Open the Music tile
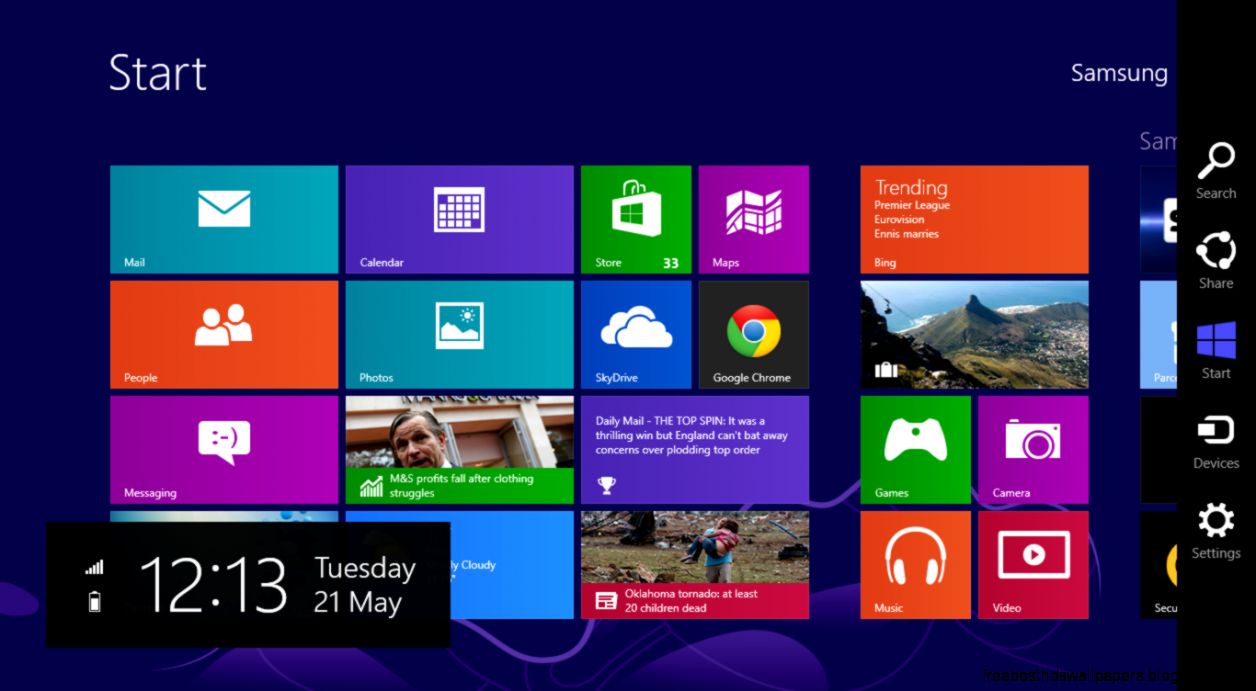Viewport: 1256px width, 691px height. [x=915, y=565]
